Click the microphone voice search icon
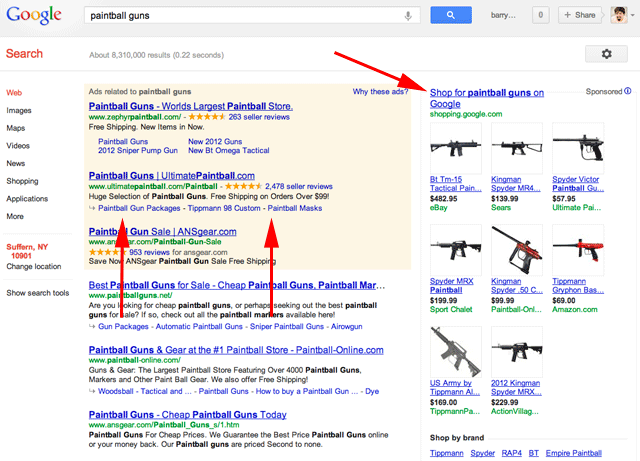The width and height of the screenshot is (640, 461). click(x=408, y=16)
